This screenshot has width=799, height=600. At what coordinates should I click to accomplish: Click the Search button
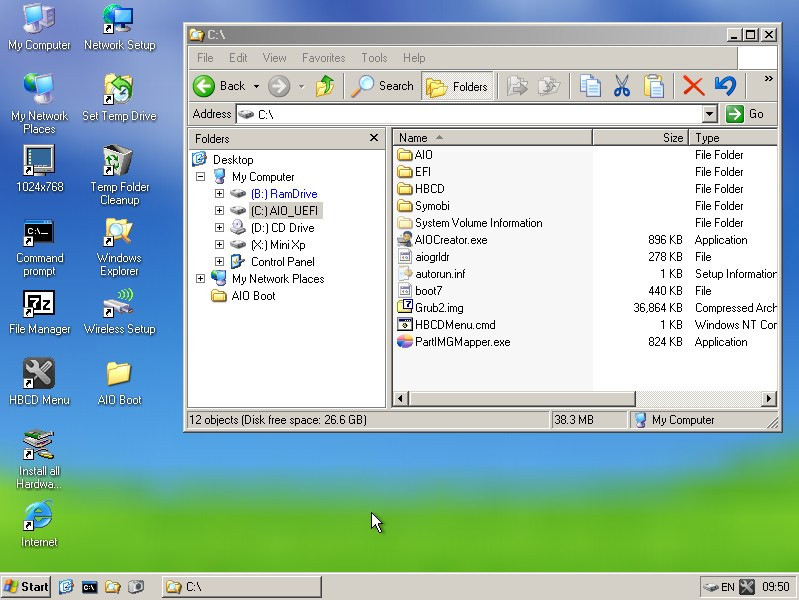click(383, 86)
